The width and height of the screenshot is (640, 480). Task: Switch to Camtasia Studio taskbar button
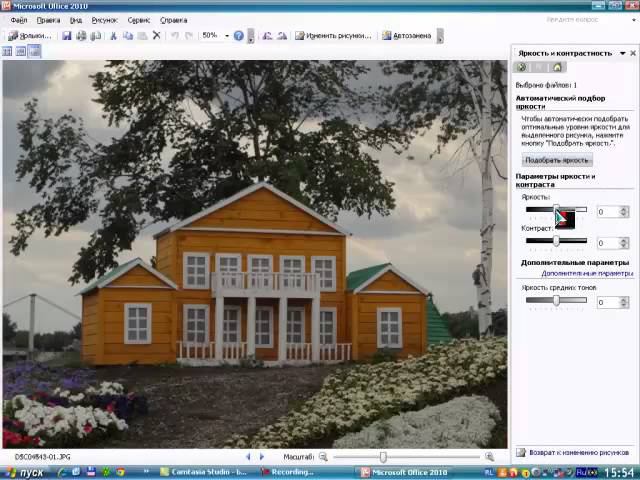pos(204,472)
